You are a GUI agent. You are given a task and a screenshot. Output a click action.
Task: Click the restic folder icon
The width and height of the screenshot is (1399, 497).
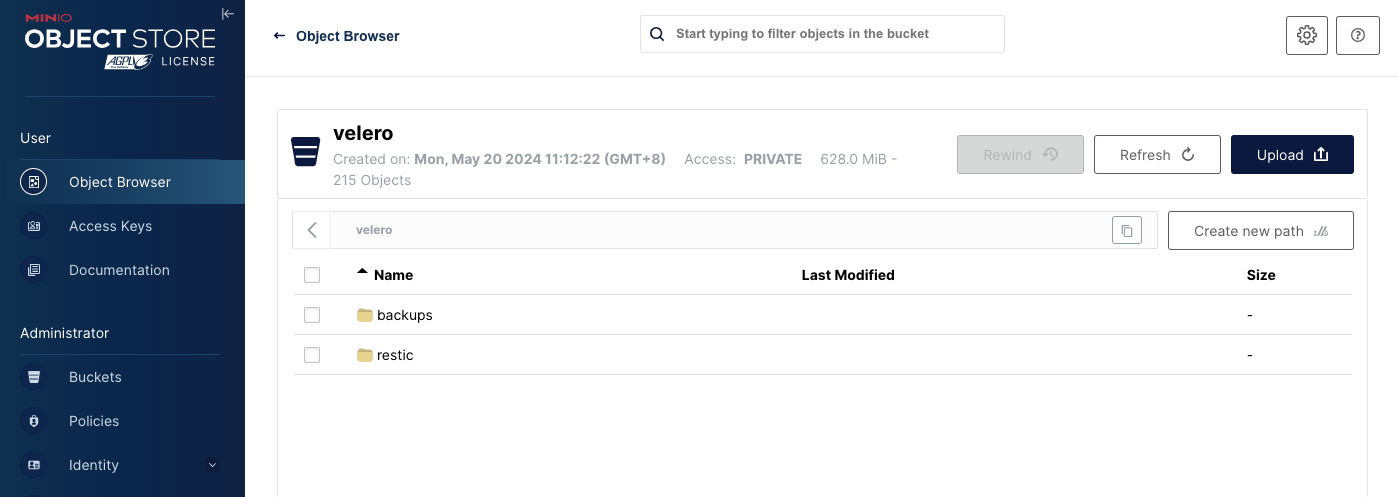click(365, 355)
